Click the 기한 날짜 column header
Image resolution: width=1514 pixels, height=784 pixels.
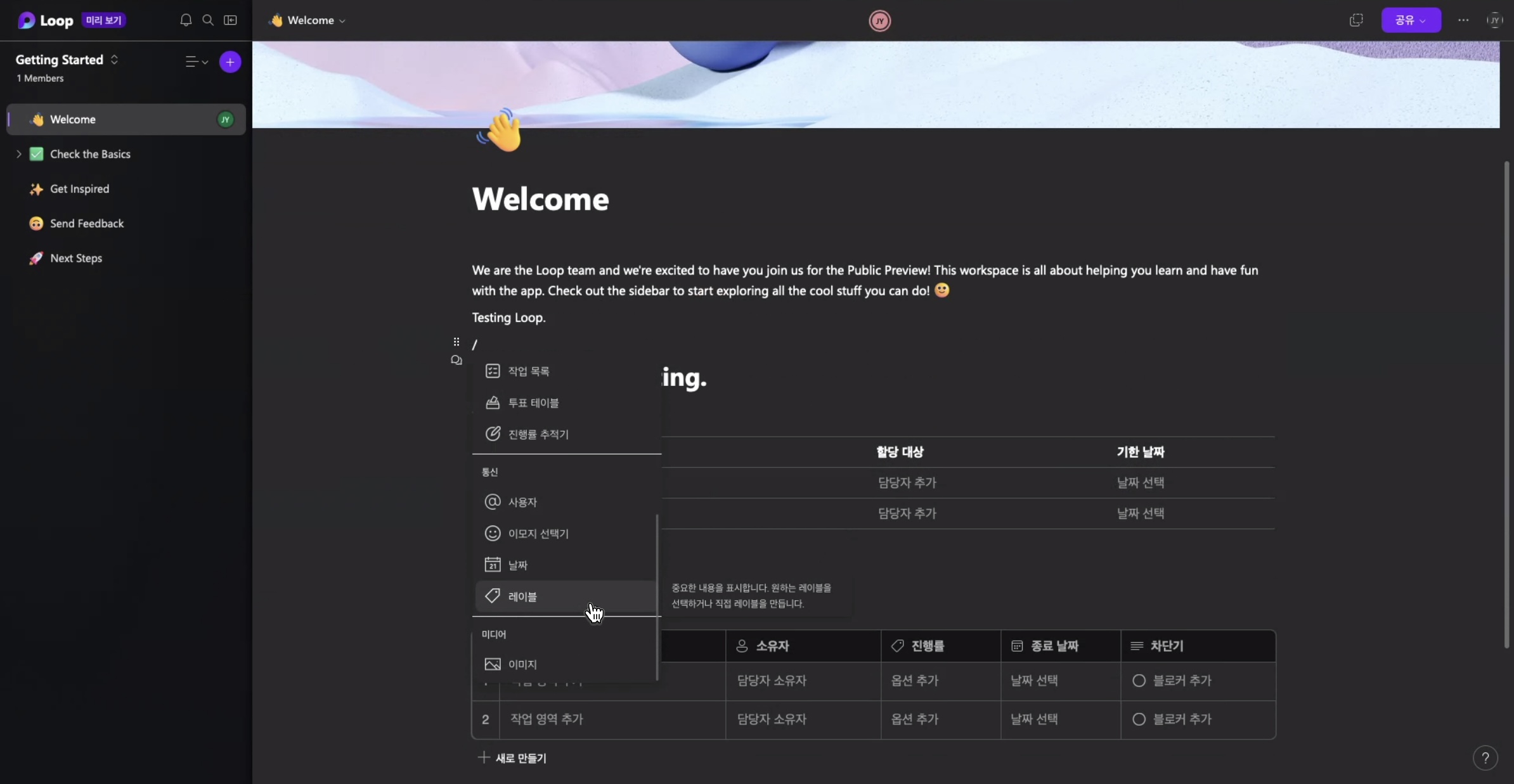[x=1141, y=452]
